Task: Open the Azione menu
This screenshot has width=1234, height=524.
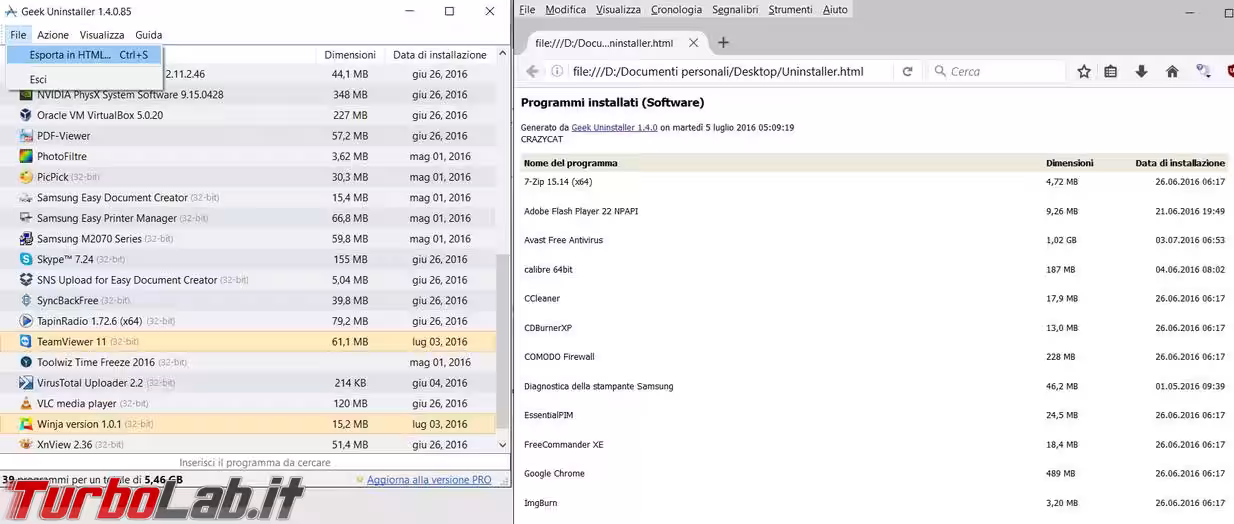Action: 53,35
